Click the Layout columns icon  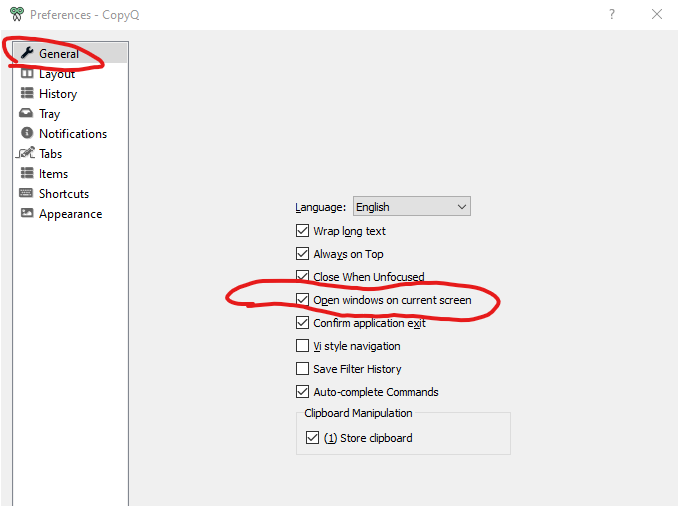(27, 73)
